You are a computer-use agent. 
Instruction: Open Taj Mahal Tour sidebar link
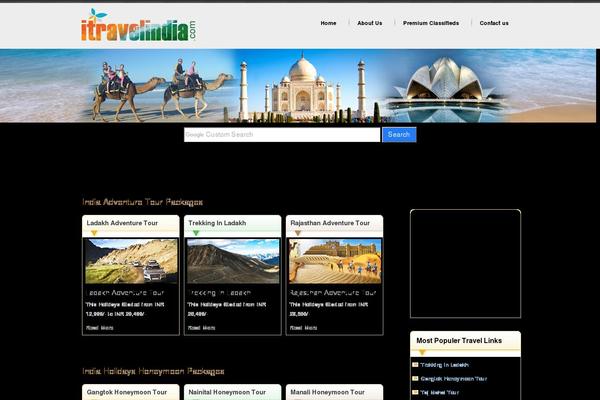click(439, 392)
